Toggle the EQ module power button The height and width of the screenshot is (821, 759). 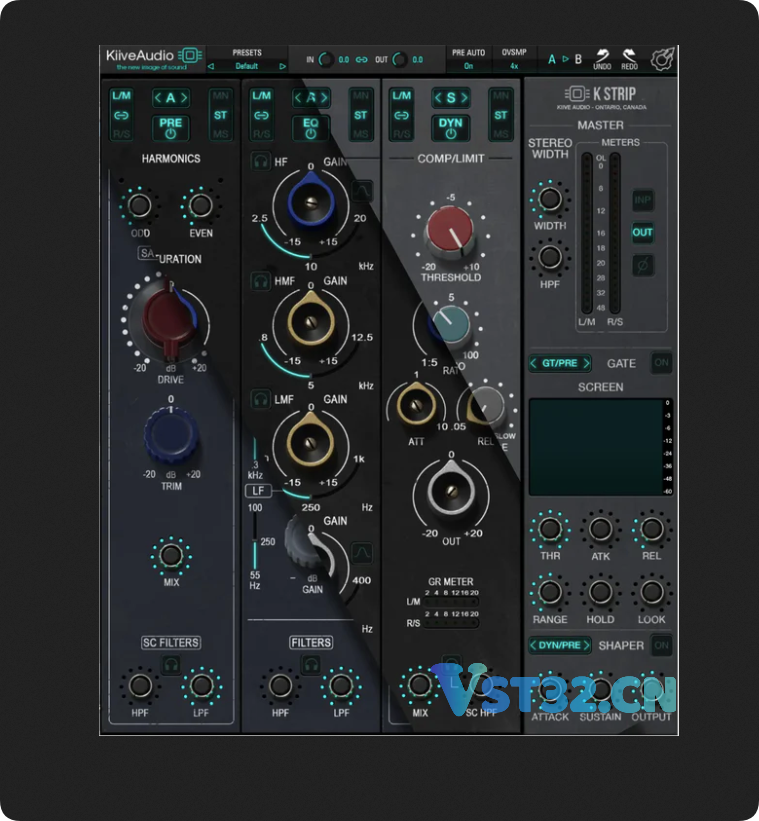pos(311,128)
